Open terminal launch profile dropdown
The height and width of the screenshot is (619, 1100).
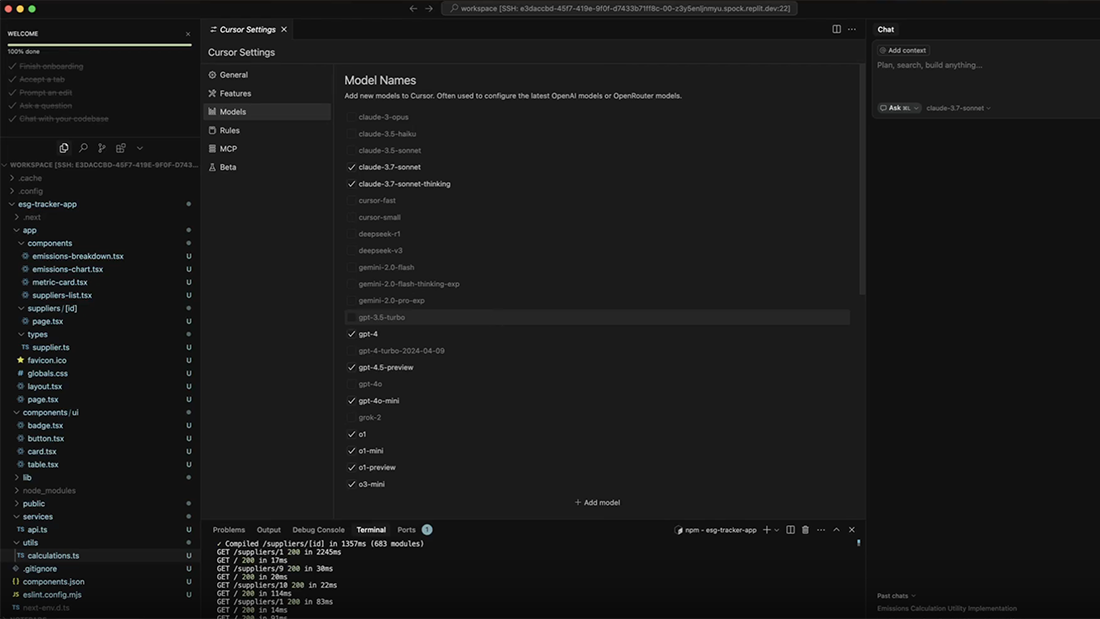[777, 531]
